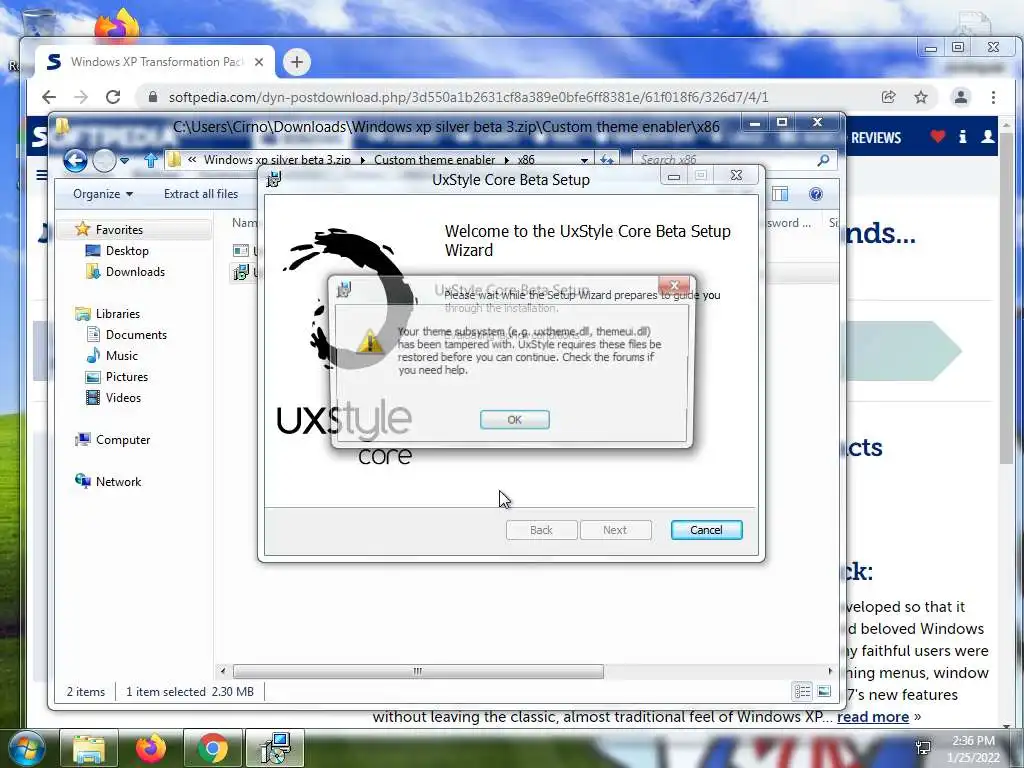Minimize the UxStyle Core Beta Setup window
The height and width of the screenshot is (768, 1024).
pos(674,176)
